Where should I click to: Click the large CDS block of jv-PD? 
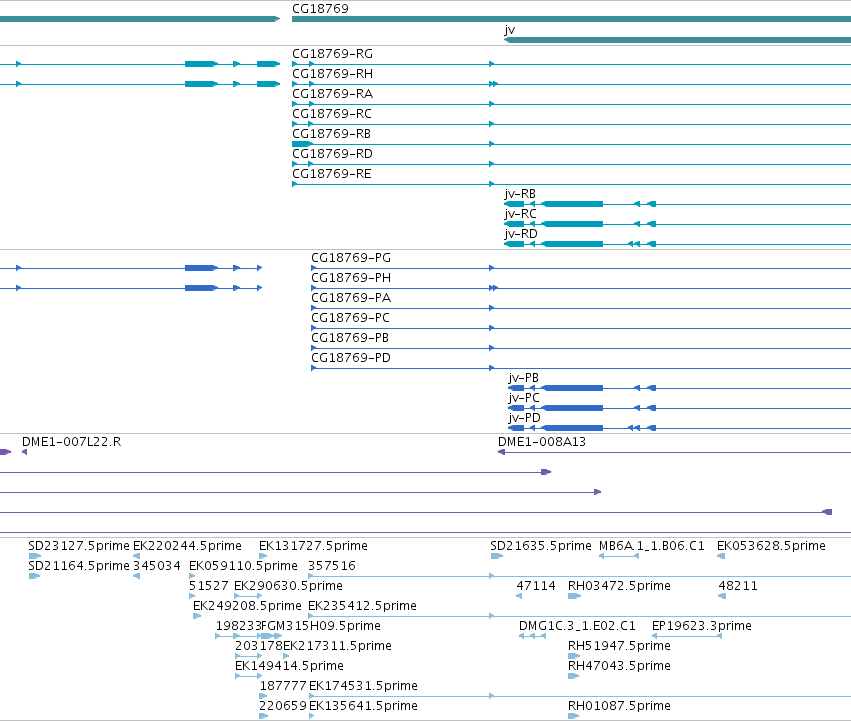coord(573,428)
